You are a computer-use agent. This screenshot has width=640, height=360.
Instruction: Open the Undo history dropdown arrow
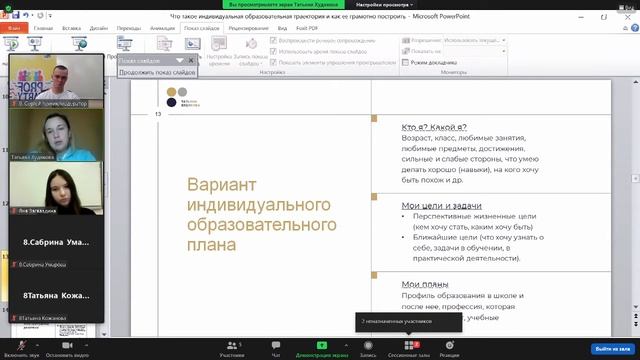[32, 16]
